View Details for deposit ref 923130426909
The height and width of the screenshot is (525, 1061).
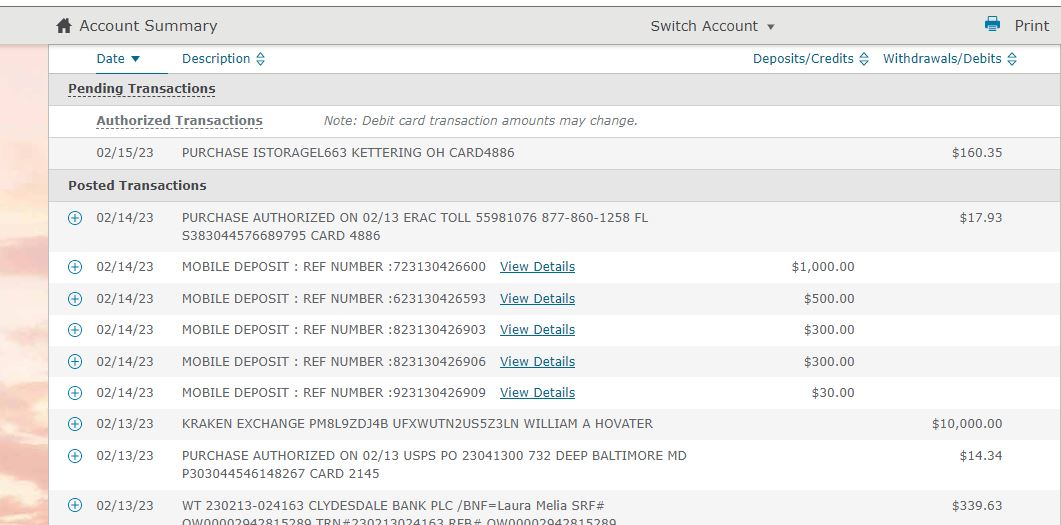(x=537, y=392)
